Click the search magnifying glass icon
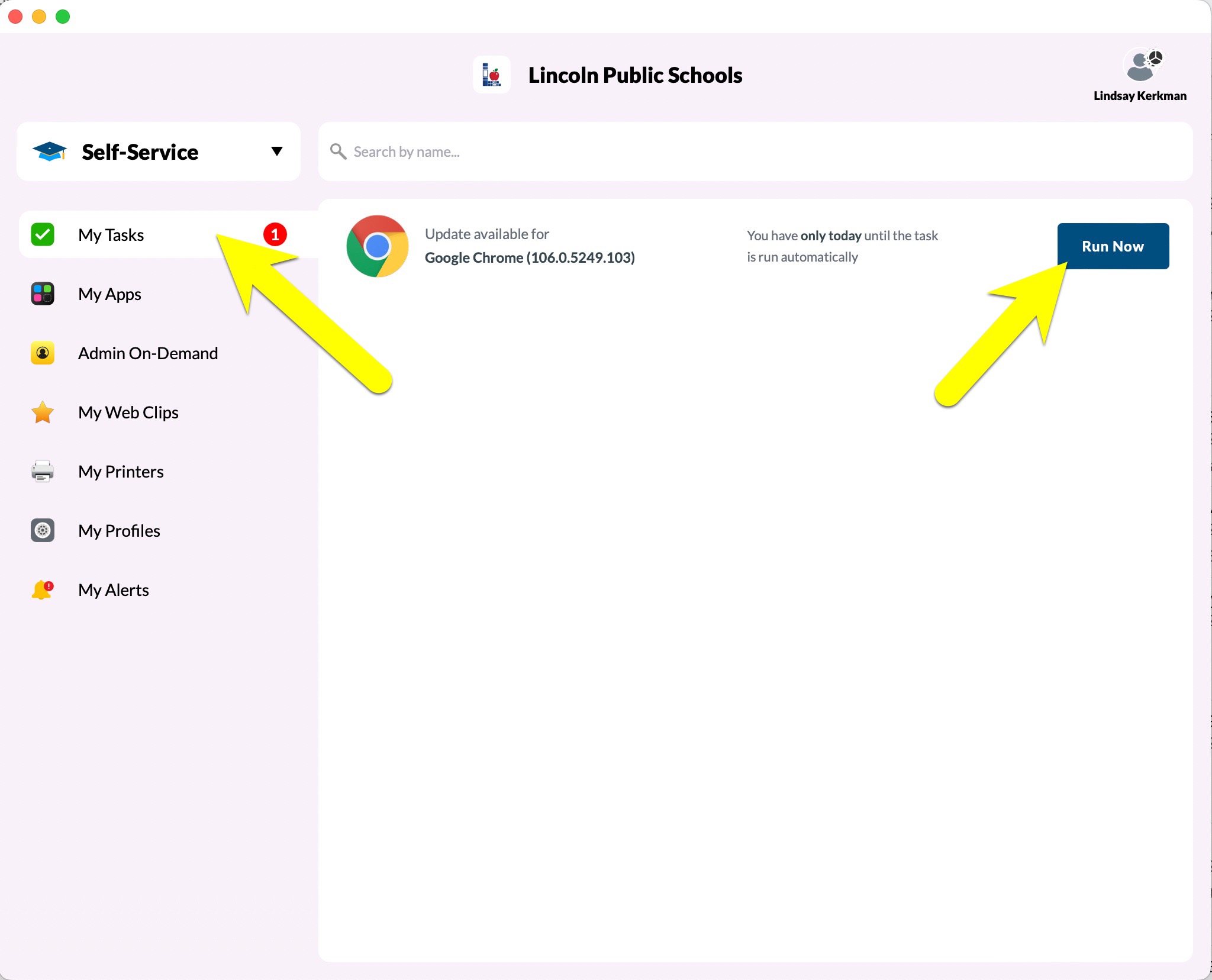This screenshot has width=1212, height=980. pos(338,151)
